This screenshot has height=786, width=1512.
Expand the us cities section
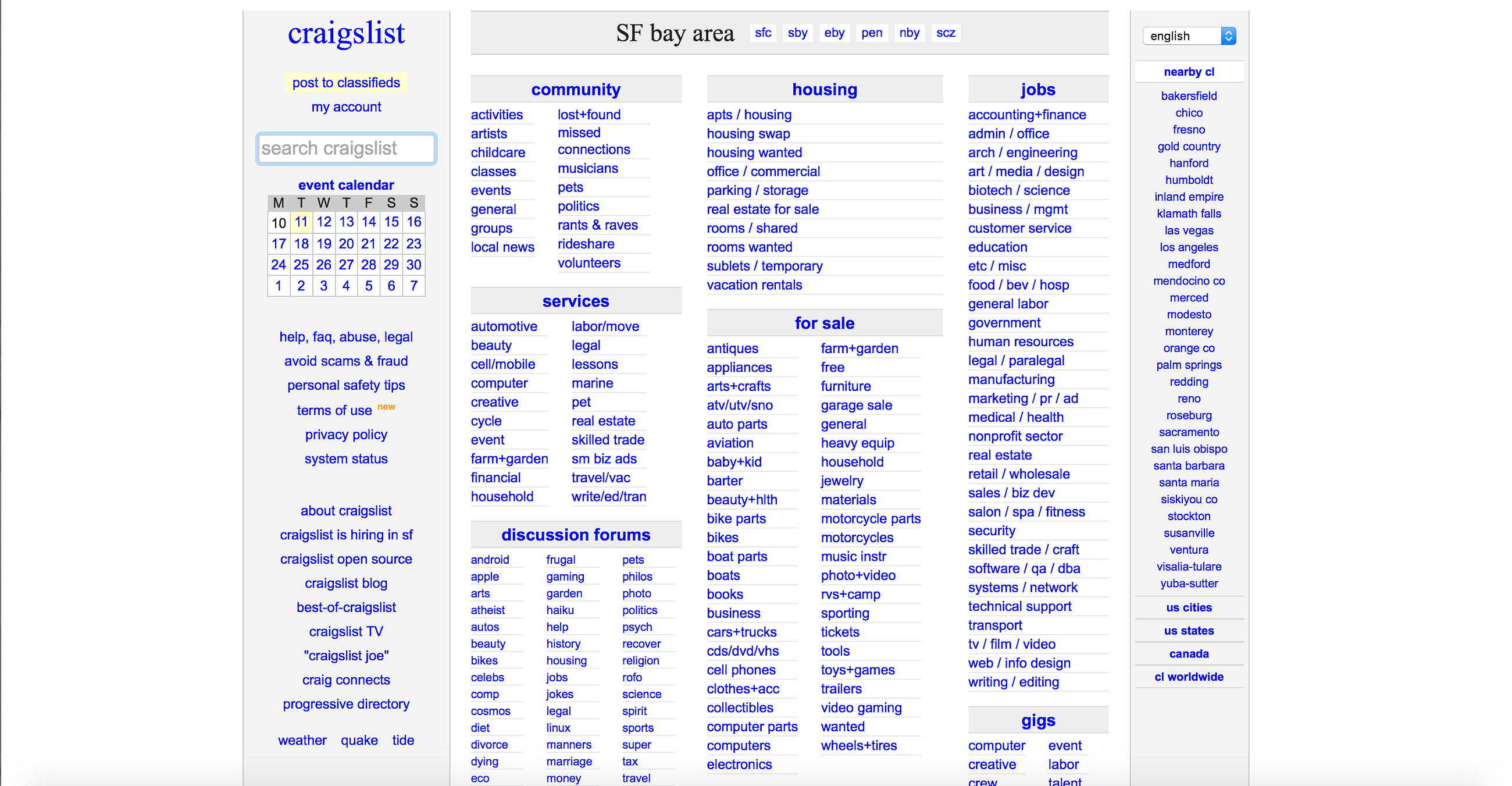click(x=1189, y=607)
